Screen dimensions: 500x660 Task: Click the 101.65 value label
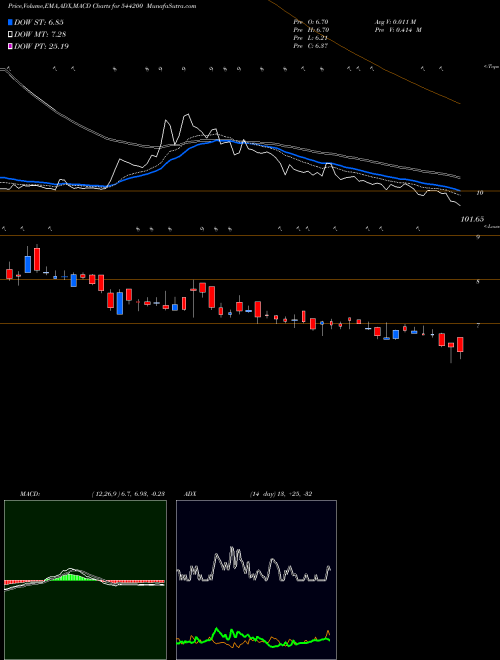coord(472,219)
